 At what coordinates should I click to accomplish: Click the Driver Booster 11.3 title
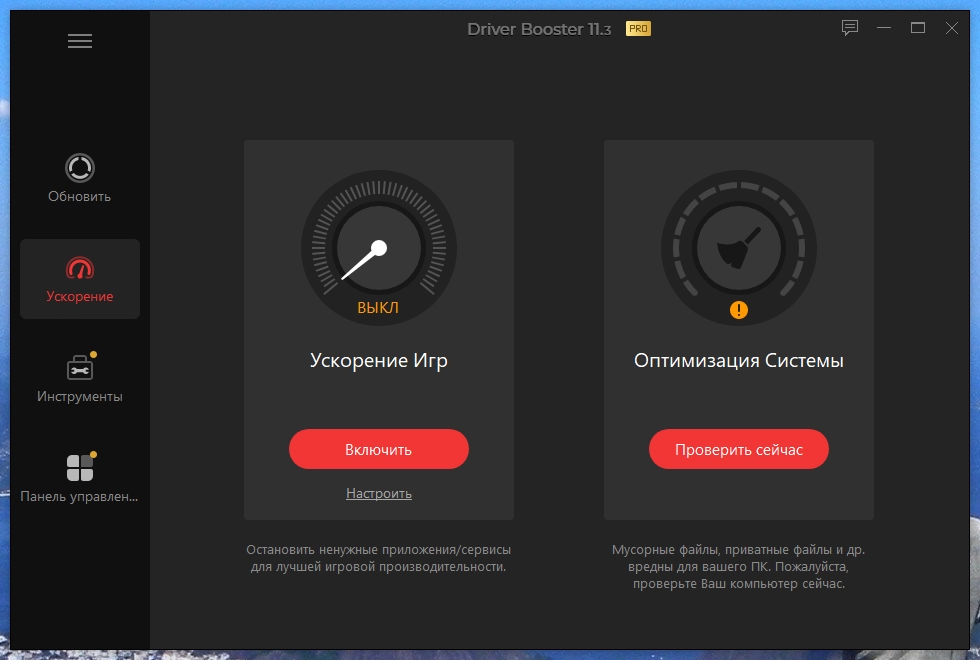pos(539,29)
